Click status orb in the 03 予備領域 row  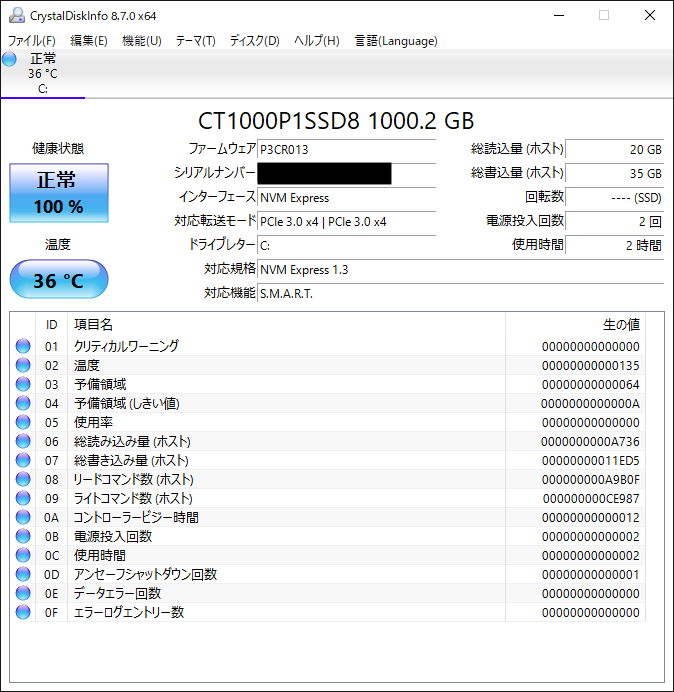tap(23, 384)
